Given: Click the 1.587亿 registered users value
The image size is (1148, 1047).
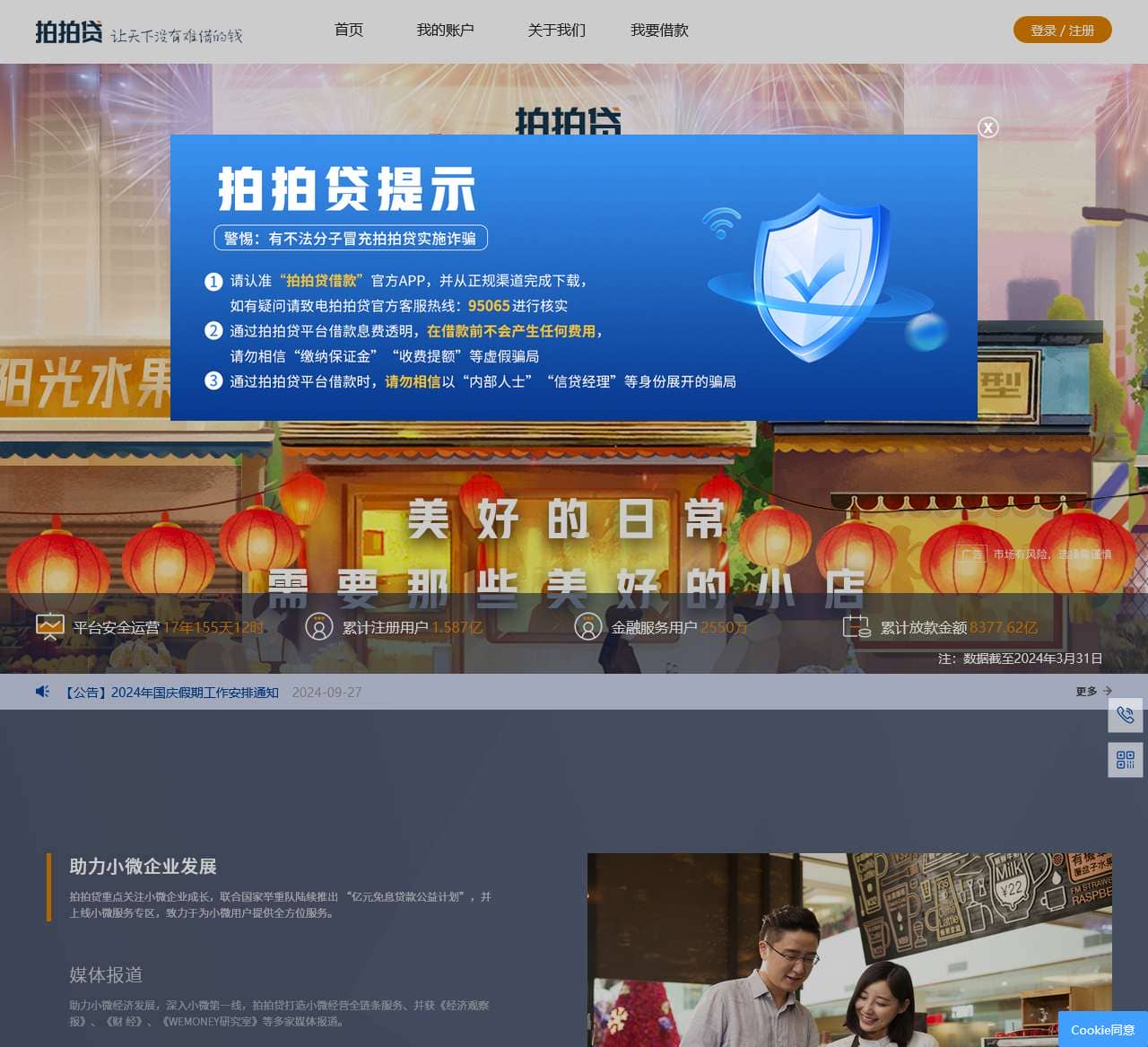Looking at the screenshot, I should click(457, 627).
